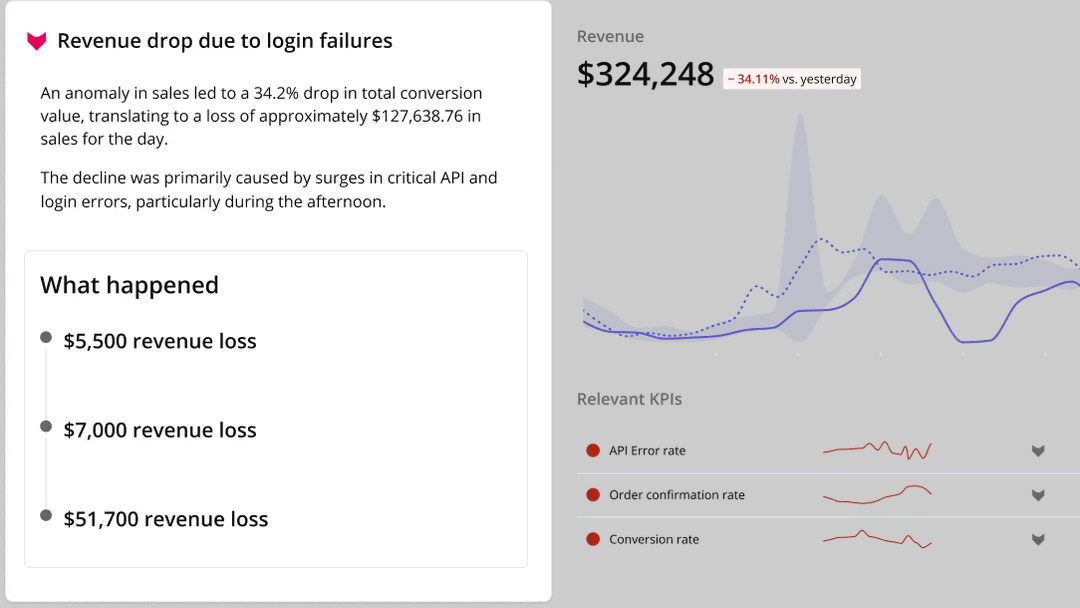Expand the API Error rate row chevron
1080x608 pixels.
1038,451
